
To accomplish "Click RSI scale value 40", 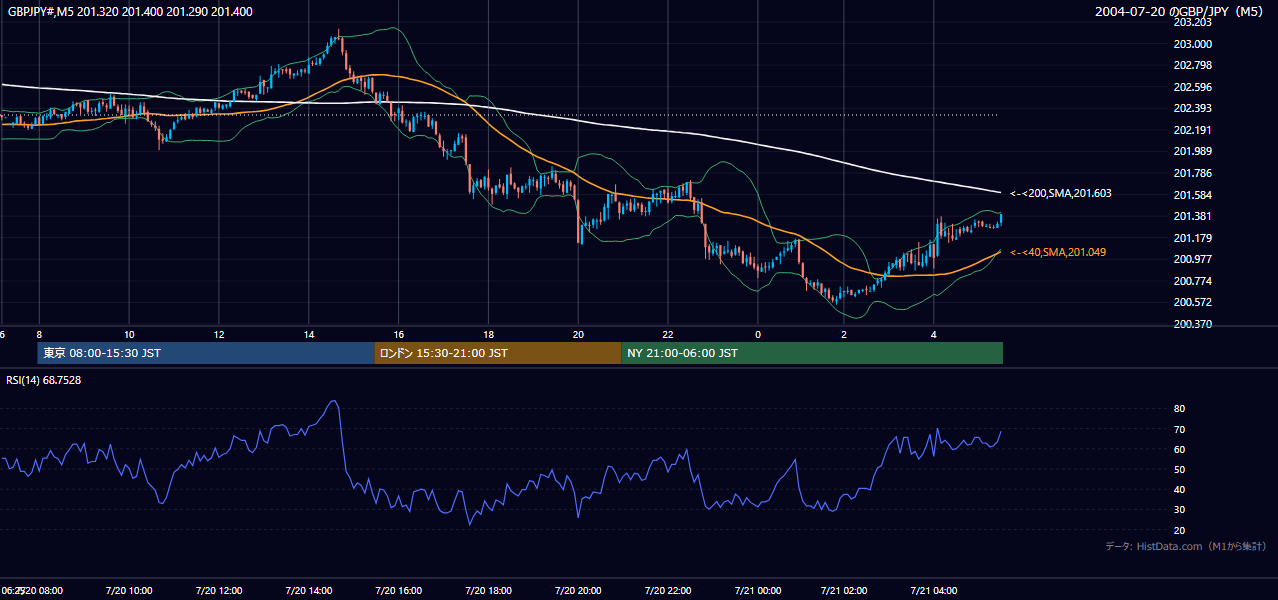I will click(1180, 489).
